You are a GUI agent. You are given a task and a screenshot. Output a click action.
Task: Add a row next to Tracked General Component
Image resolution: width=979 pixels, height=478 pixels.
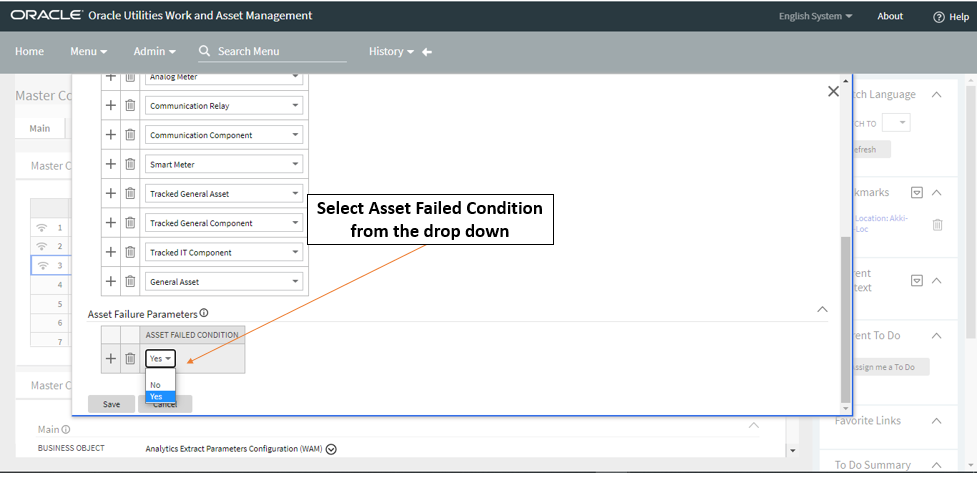[x=111, y=223]
